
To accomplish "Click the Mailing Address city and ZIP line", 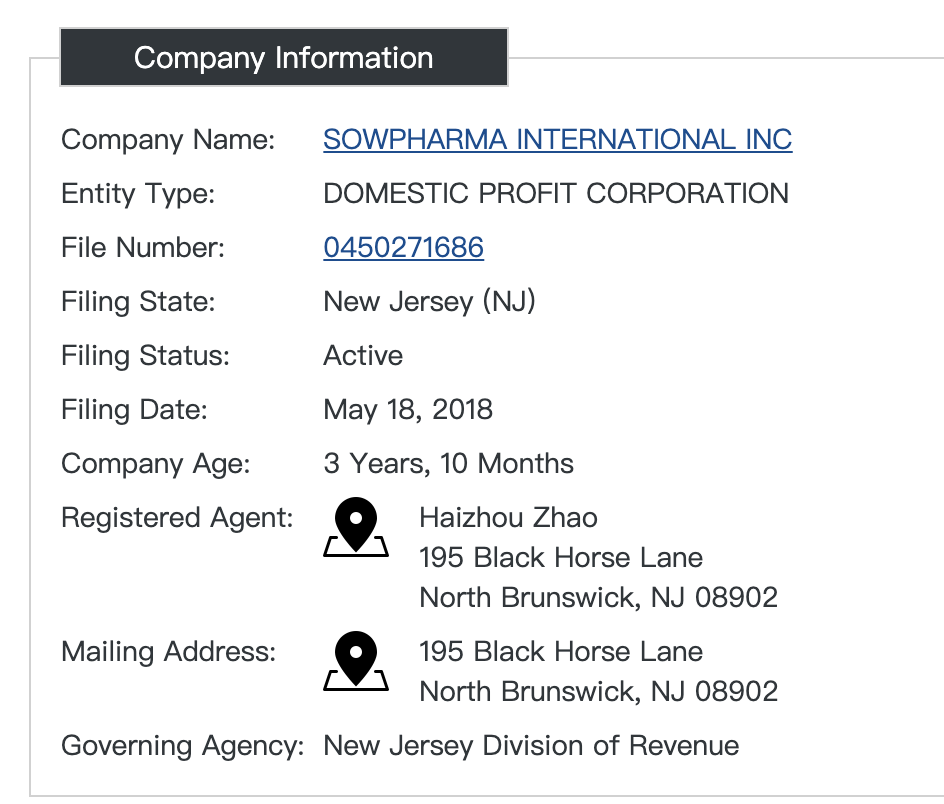I will [x=598, y=692].
